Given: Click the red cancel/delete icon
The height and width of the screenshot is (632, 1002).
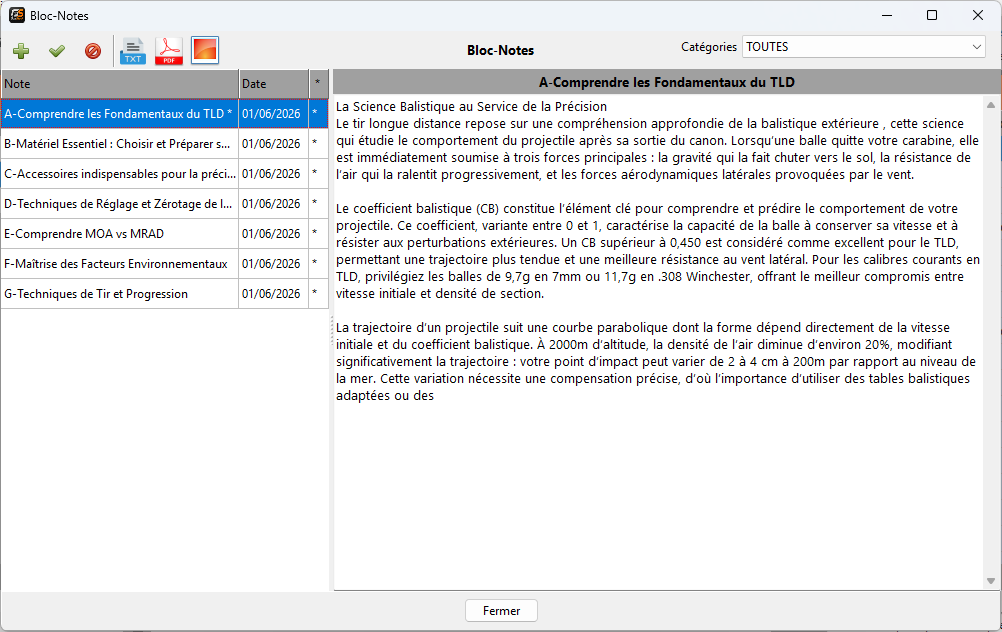Looking at the screenshot, I should pos(93,50).
